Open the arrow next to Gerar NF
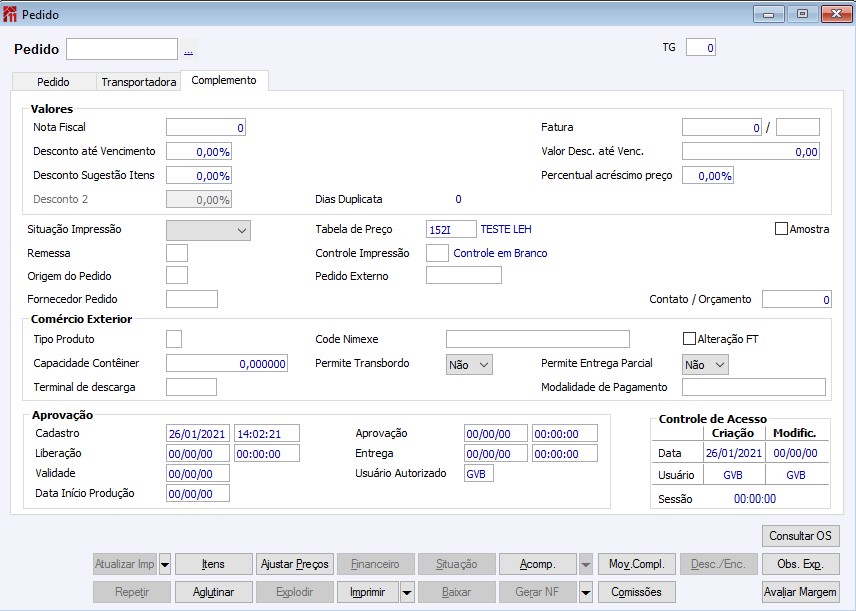 (587, 592)
